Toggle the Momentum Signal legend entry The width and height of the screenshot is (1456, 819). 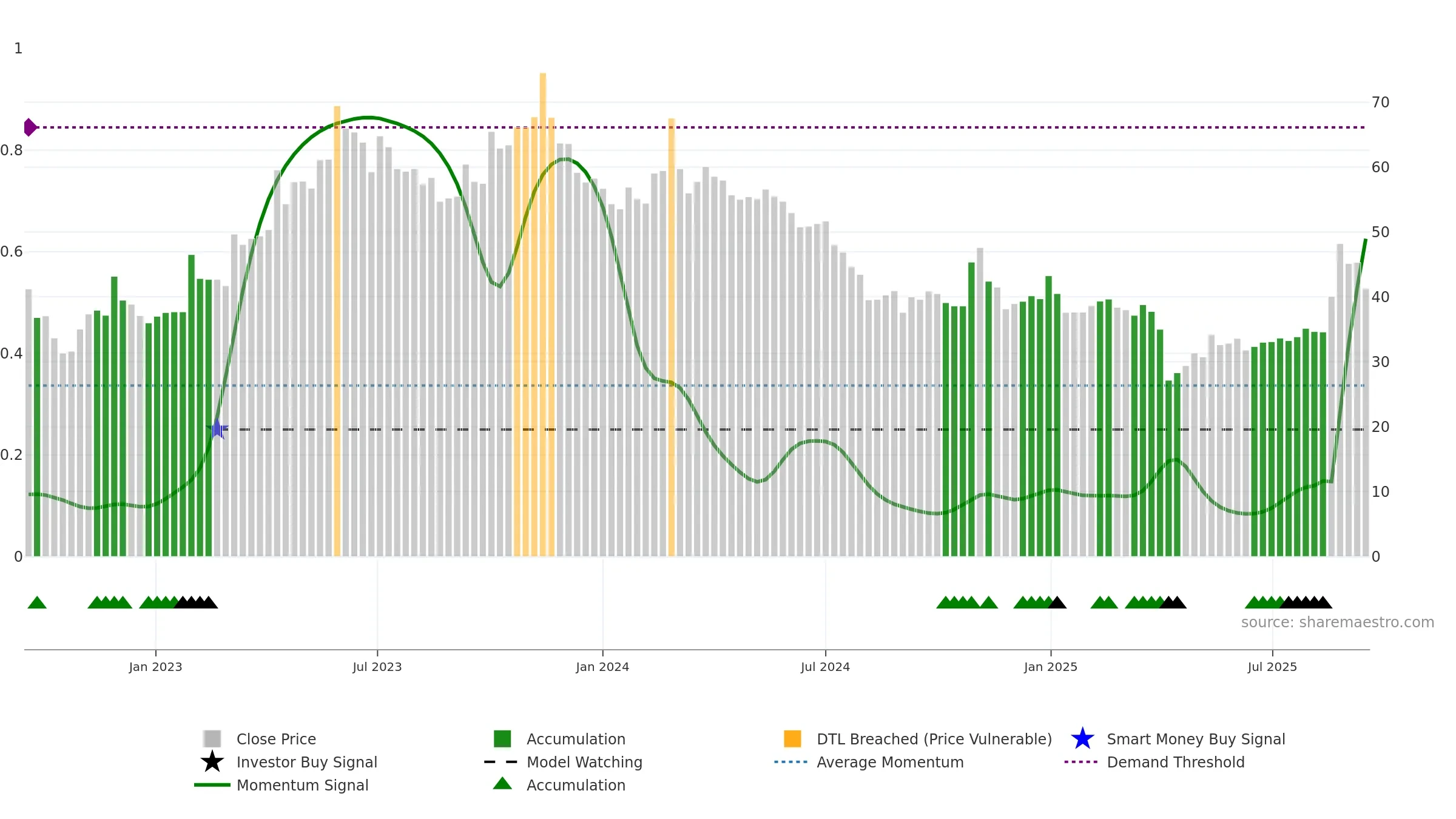[282, 785]
